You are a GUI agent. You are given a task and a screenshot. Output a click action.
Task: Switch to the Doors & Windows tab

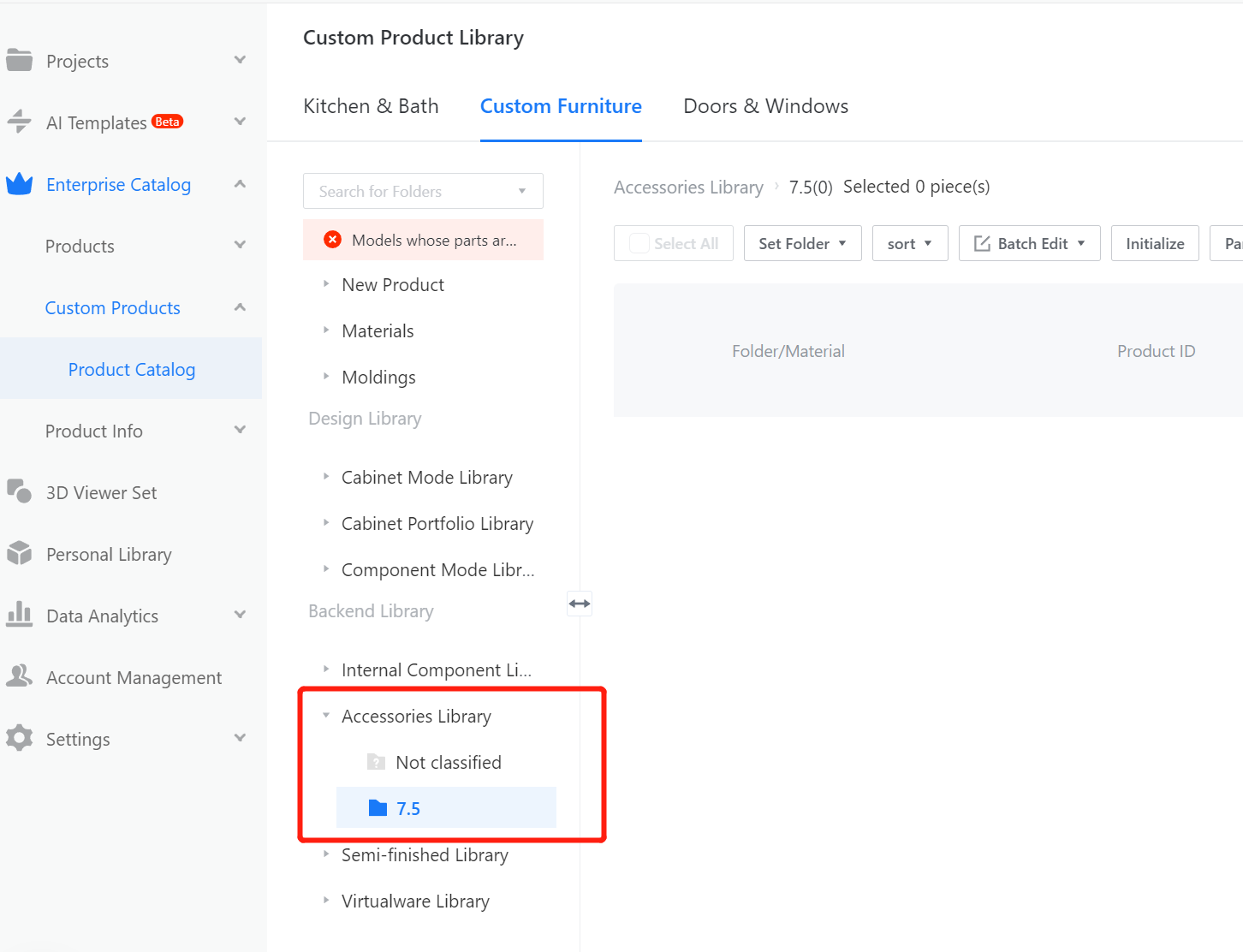(x=765, y=106)
